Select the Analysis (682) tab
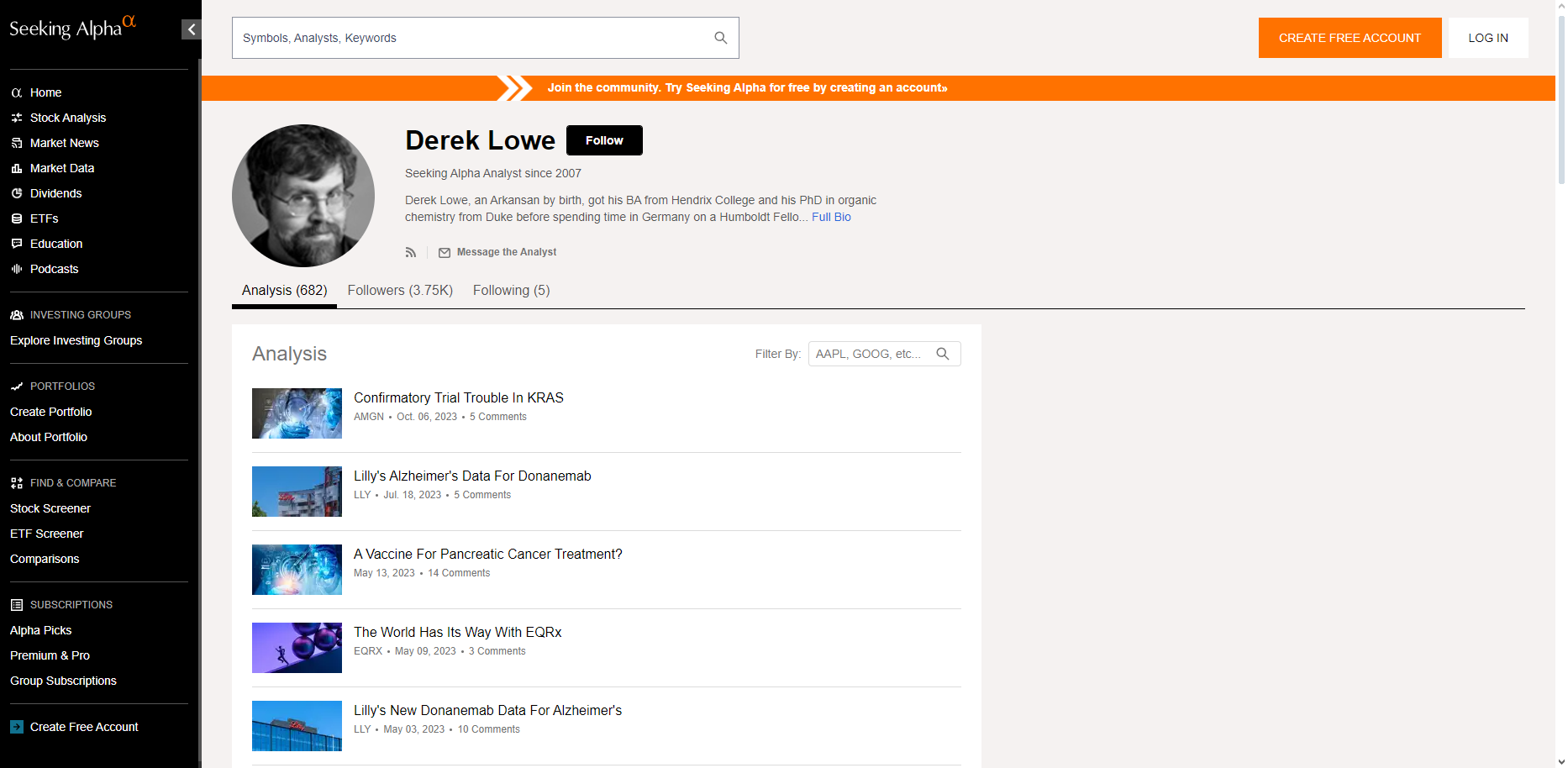Viewport: 1568px width, 768px height. [x=285, y=291]
